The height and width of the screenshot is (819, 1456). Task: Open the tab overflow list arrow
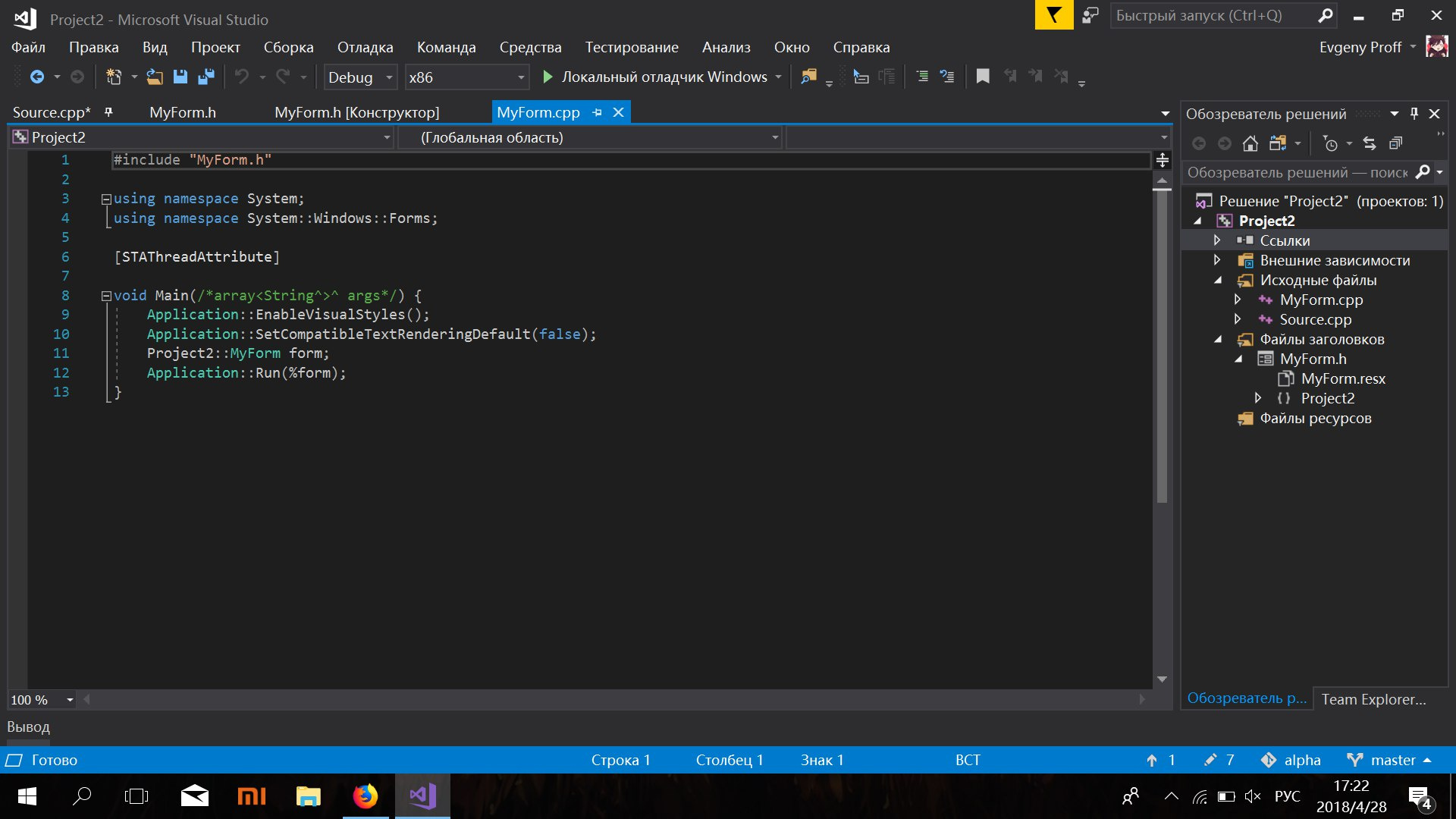[x=1165, y=113]
